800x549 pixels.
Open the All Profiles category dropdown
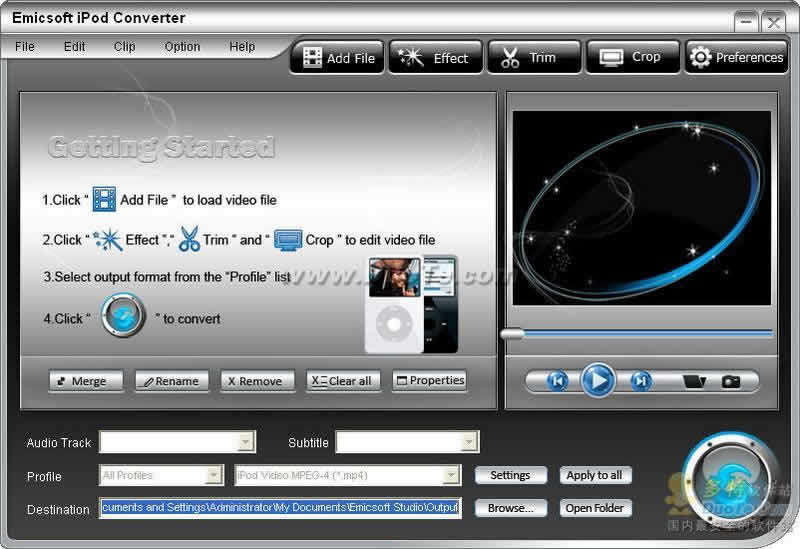click(x=213, y=475)
